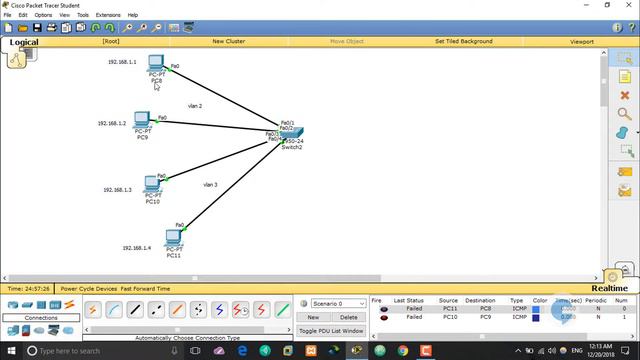Click PC9 computer on the workspace
Screen dimensions: 640x360
click(142, 120)
